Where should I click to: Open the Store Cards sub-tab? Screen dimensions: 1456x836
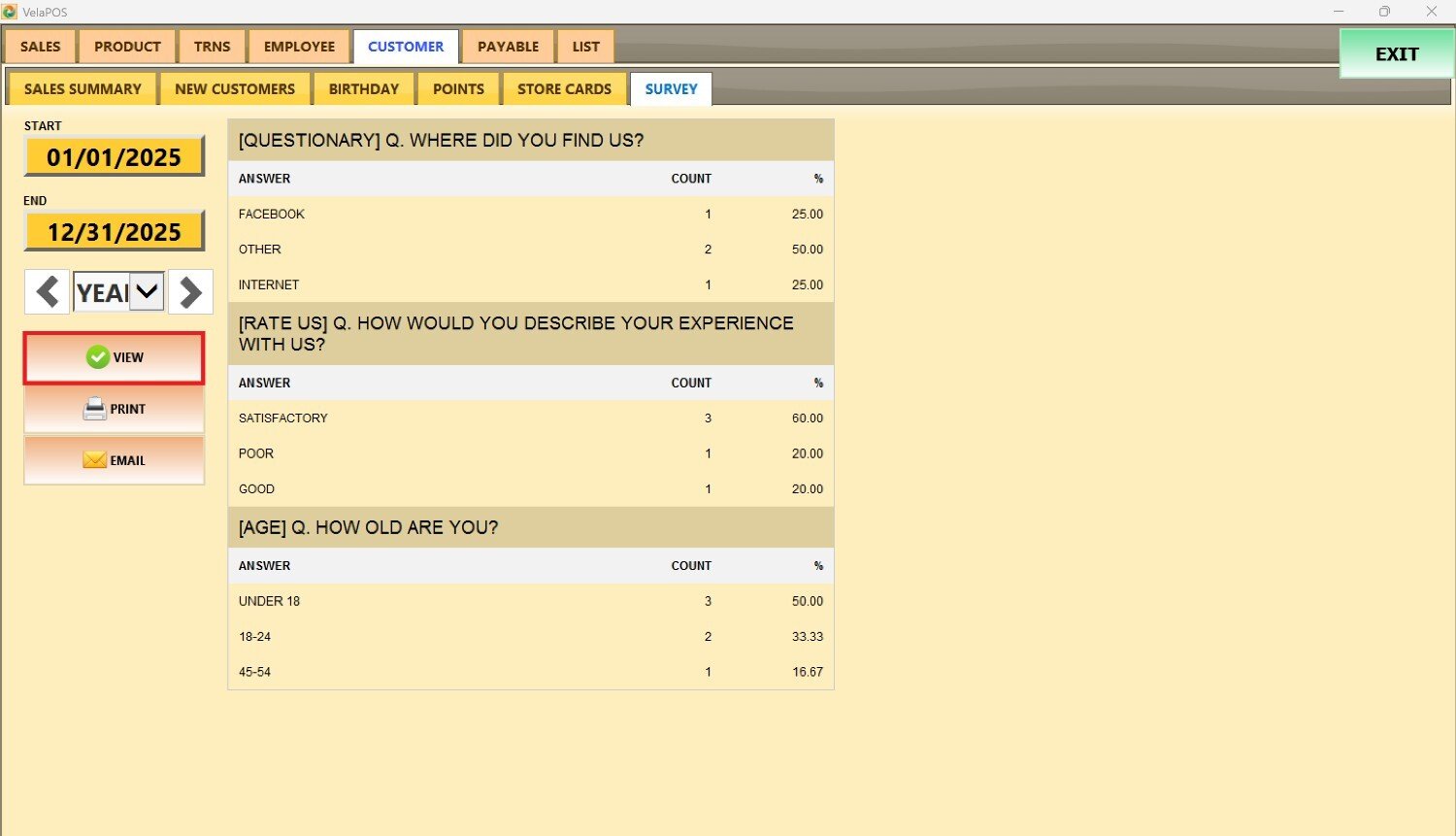[x=564, y=89]
